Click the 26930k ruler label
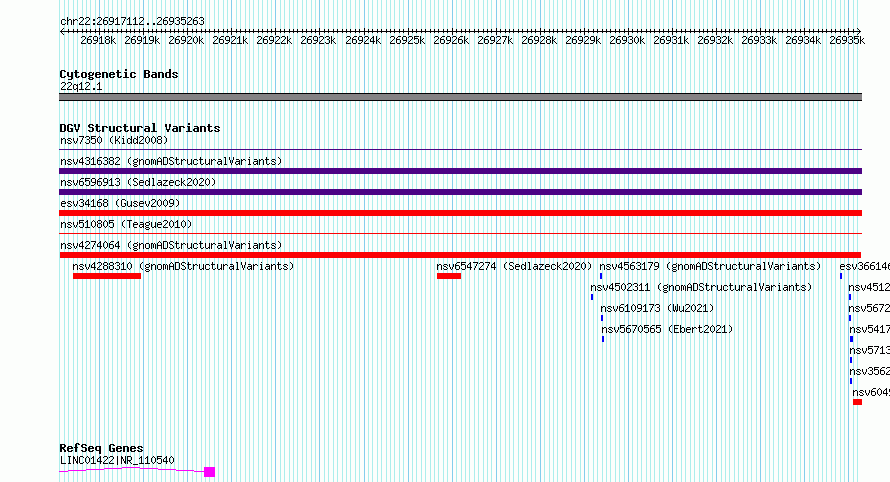 click(x=627, y=40)
